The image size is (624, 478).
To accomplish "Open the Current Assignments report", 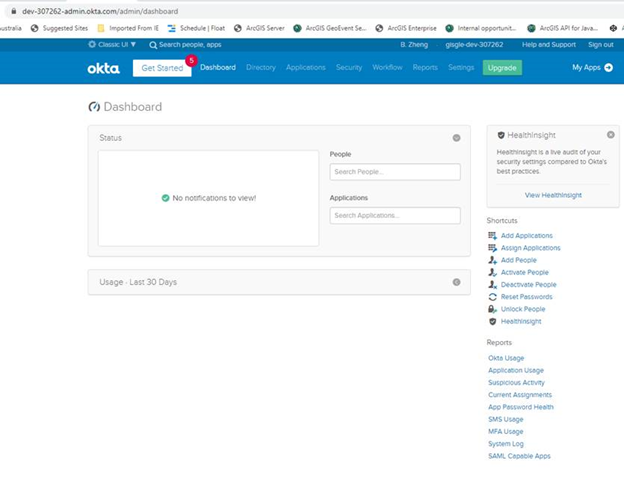I will (520, 395).
